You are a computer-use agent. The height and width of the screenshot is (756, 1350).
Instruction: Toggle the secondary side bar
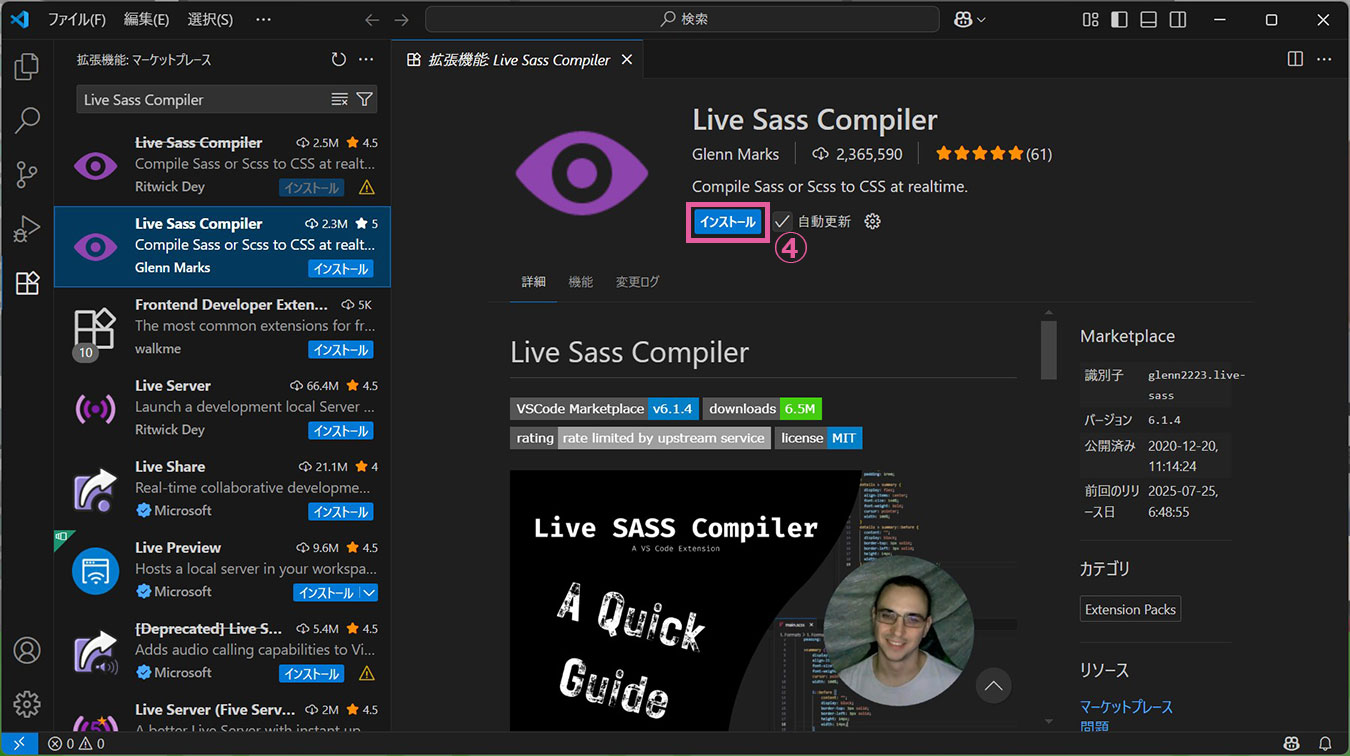point(1178,20)
